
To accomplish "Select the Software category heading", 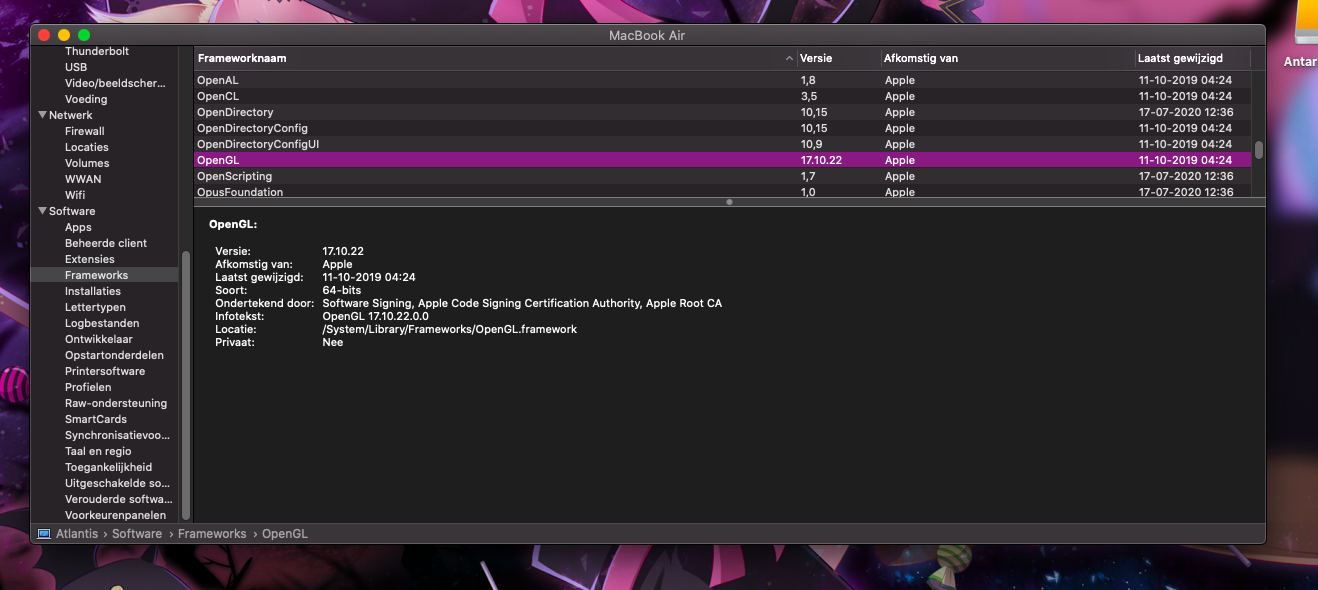I will pos(72,211).
